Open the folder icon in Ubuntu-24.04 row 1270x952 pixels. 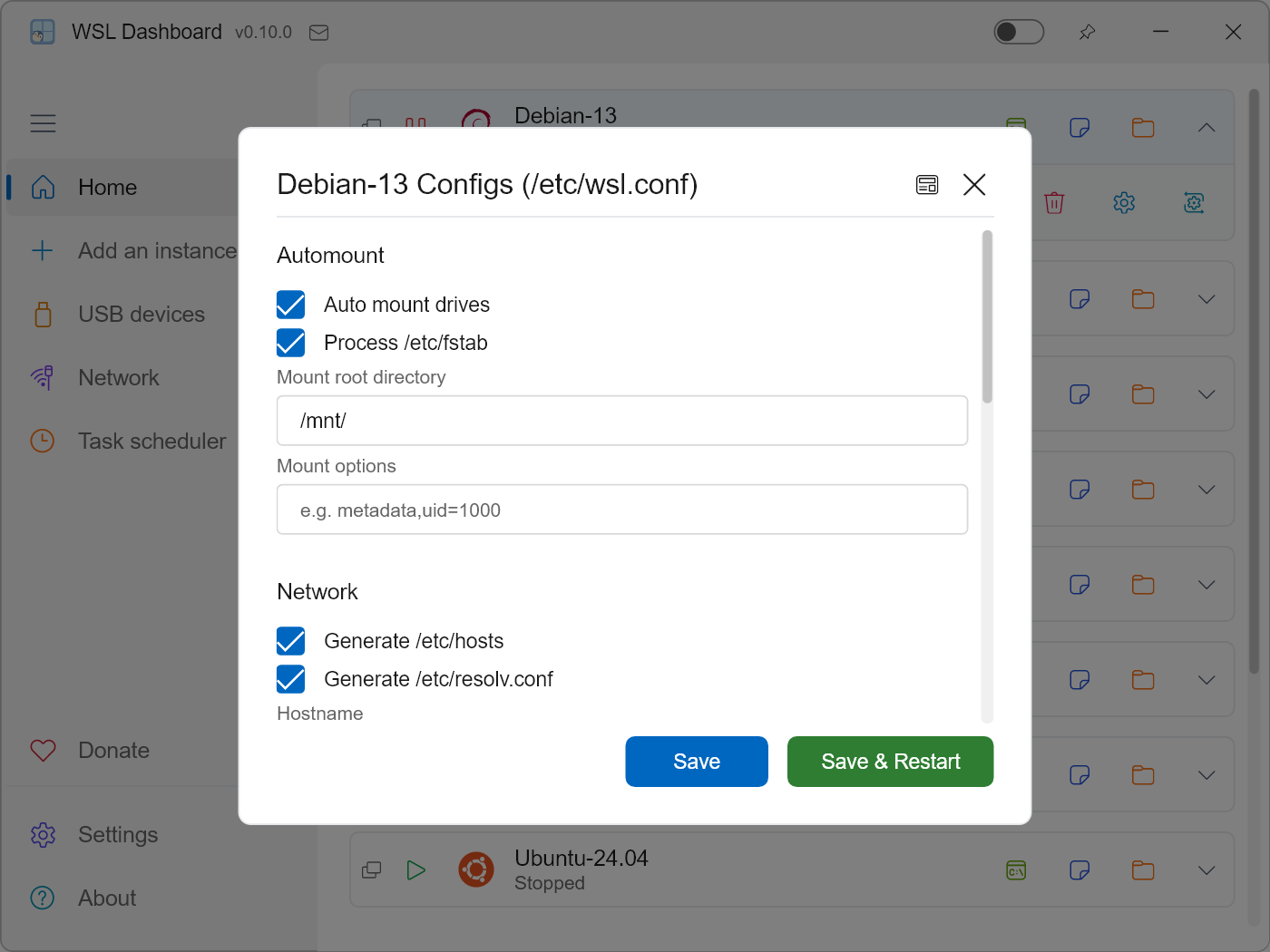click(1143, 870)
